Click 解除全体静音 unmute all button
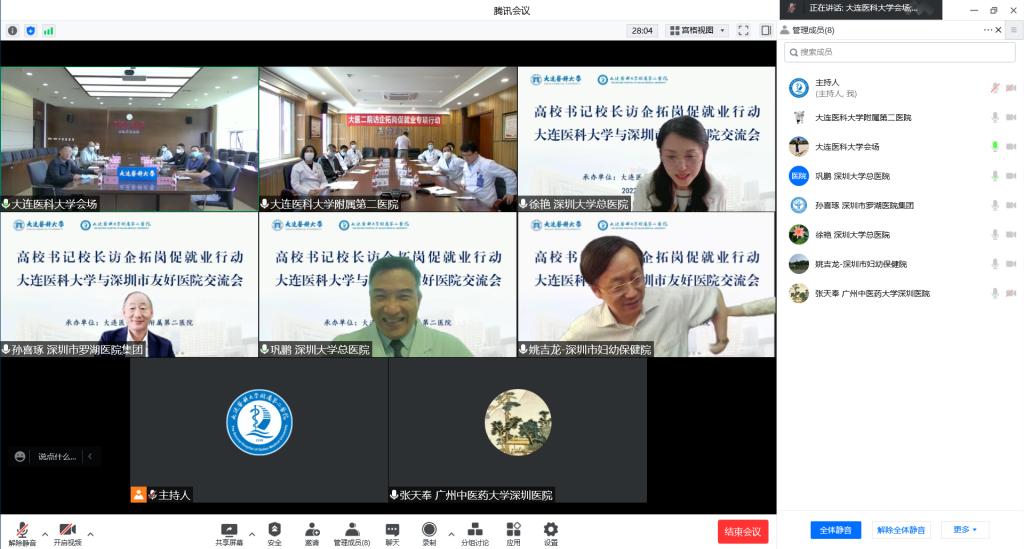1024x549 pixels. click(901, 529)
